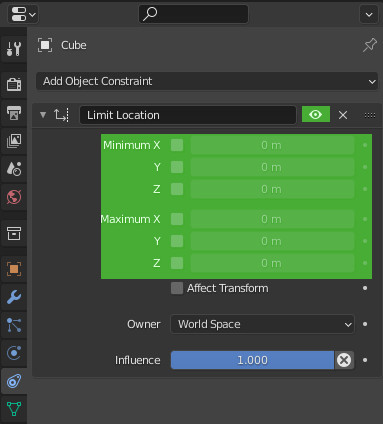
Task: Open the View Layer properties tab
Action: pyautogui.click(x=14, y=141)
